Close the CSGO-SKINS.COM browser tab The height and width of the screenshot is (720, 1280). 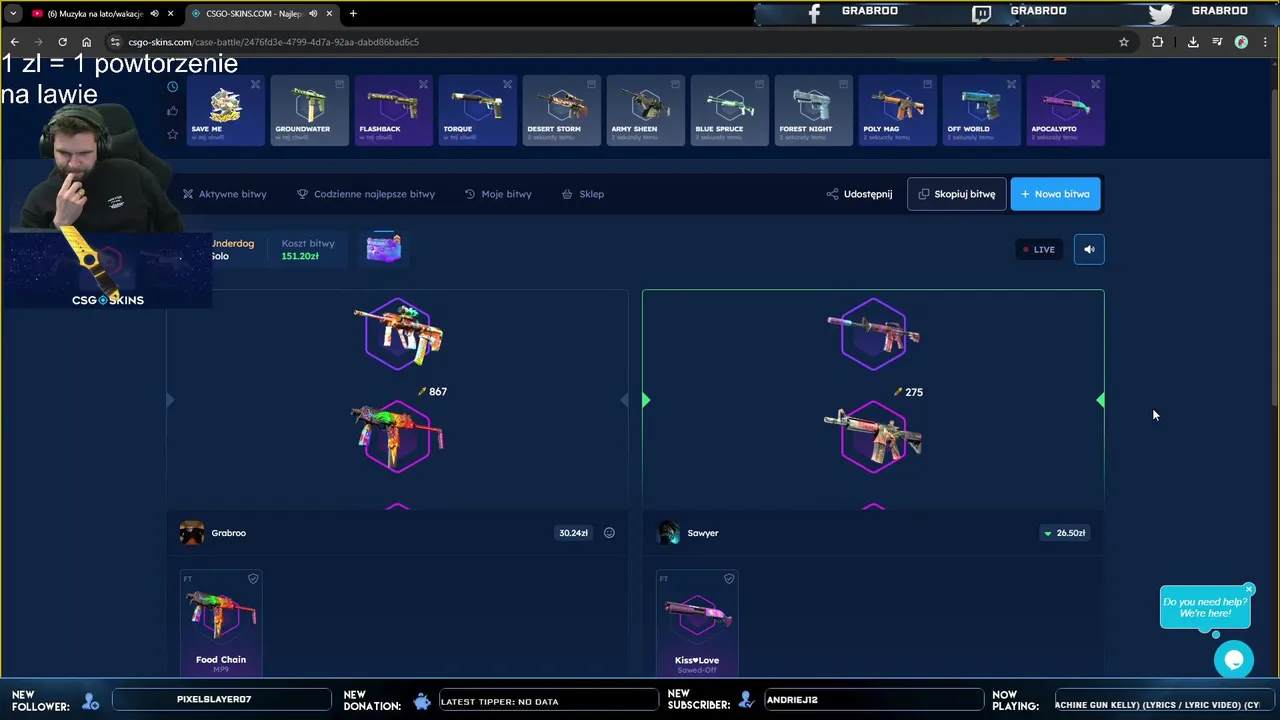tap(329, 14)
